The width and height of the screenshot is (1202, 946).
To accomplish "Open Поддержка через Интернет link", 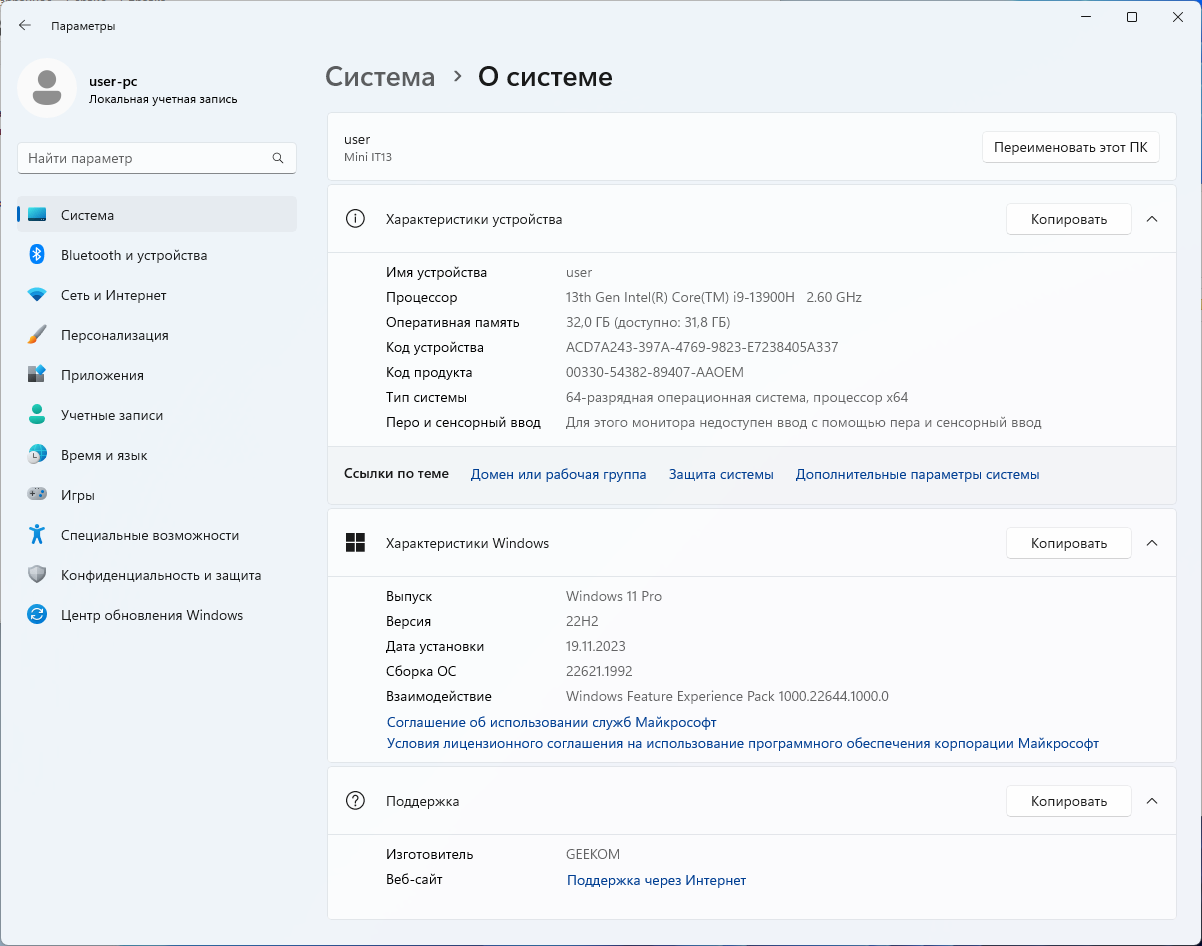I will pyautogui.click(x=656, y=880).
